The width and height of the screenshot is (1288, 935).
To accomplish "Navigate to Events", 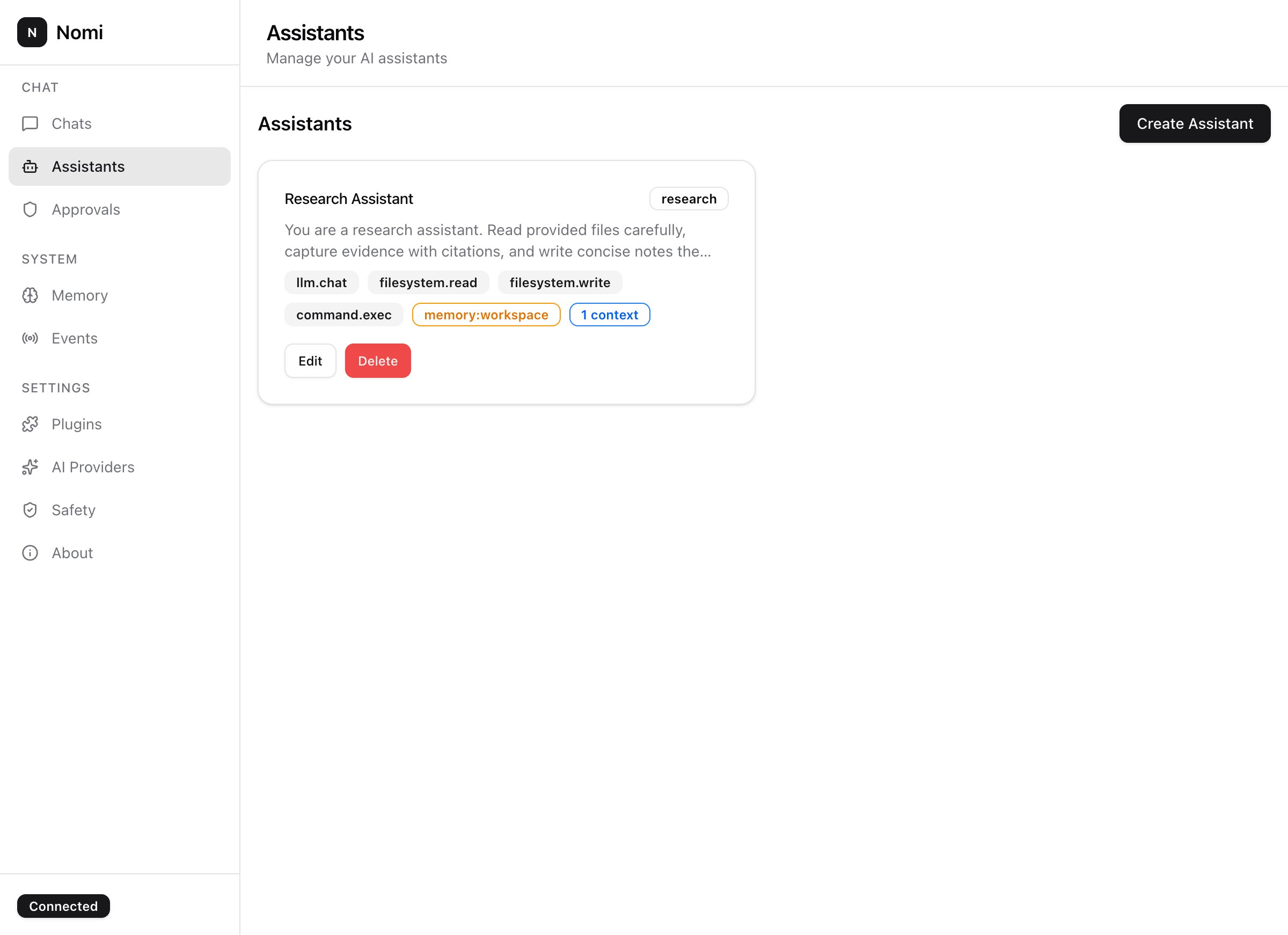I will [120, 338].
